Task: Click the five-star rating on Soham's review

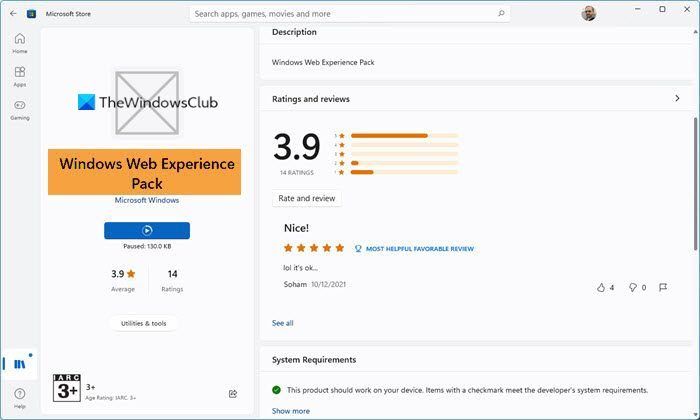Action: point(314,248)
